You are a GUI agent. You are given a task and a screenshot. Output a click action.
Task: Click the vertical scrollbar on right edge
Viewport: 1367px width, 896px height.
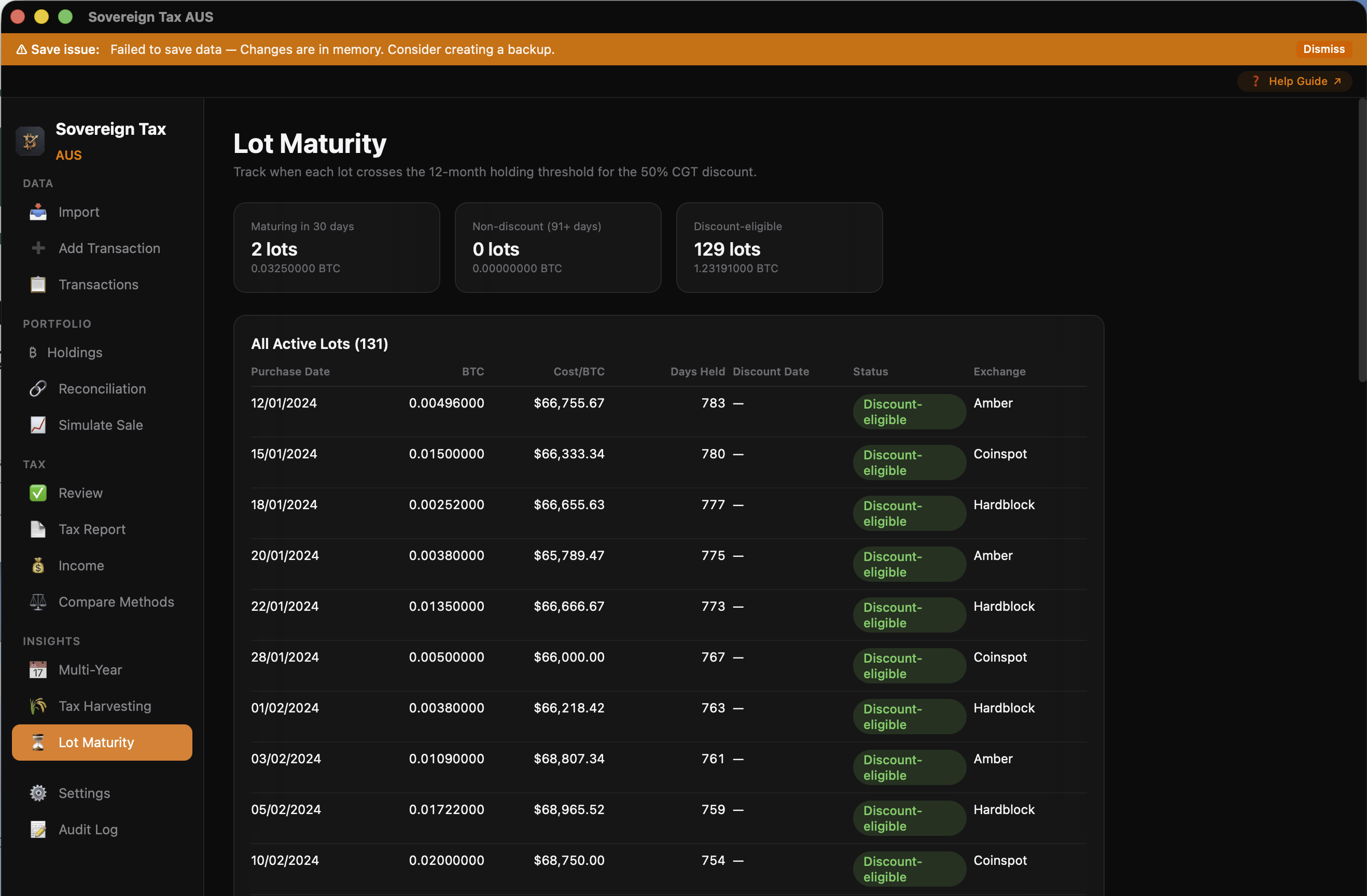(x=1361, y=241)
